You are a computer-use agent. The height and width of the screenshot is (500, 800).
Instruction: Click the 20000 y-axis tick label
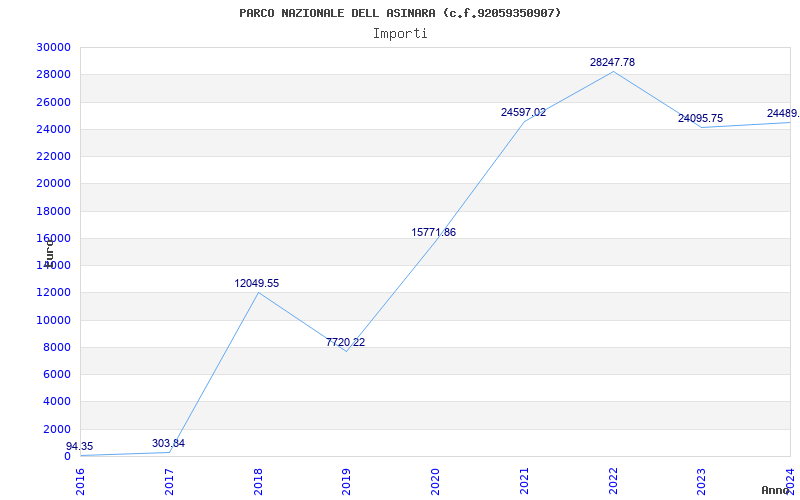[53, 184]
